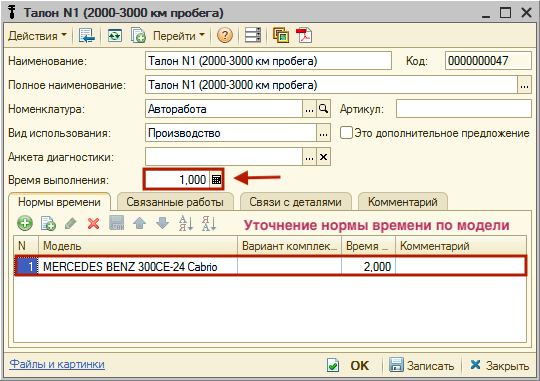Image resolution: width=540 pixels, height=381 pixels.
Task: Click the edit pencil icon
Action: pos(71,223)
